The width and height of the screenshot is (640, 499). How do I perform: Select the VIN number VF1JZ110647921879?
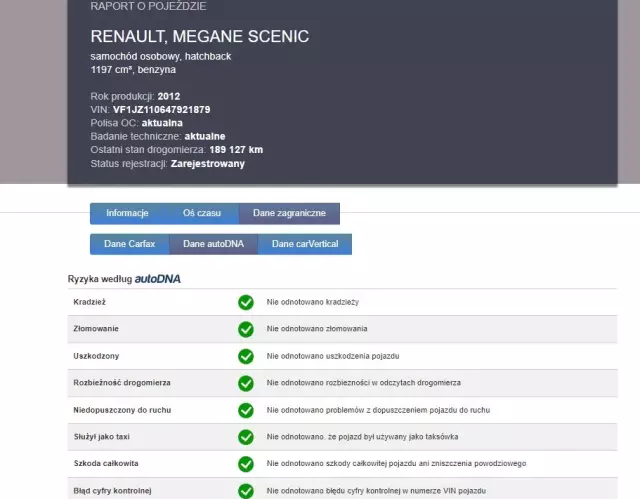[x=162, y=110]
